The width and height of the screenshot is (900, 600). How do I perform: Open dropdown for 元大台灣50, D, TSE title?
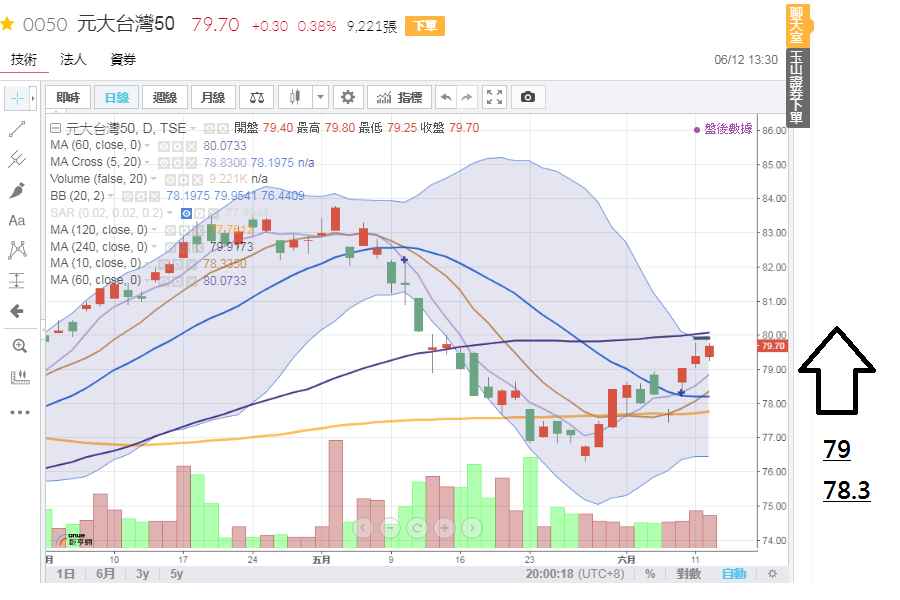193,128
